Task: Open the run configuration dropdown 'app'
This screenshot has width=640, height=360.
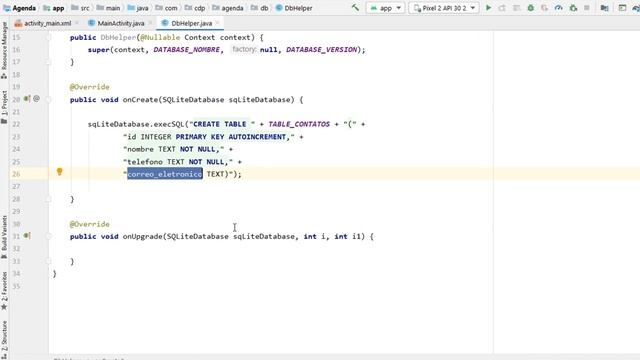Action: tap(385, 8)
